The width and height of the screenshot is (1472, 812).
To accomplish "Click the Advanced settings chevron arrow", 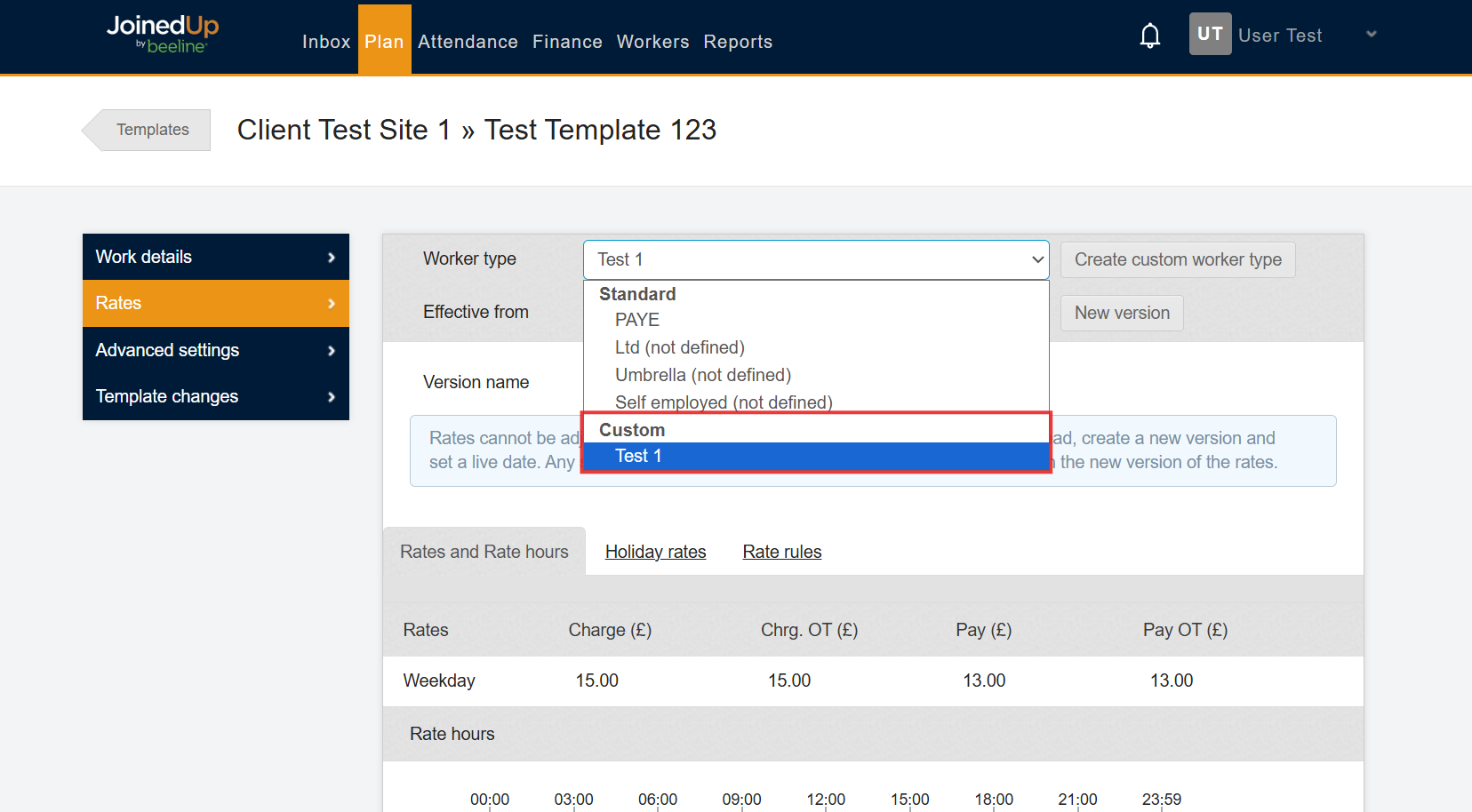I will 332,351.
